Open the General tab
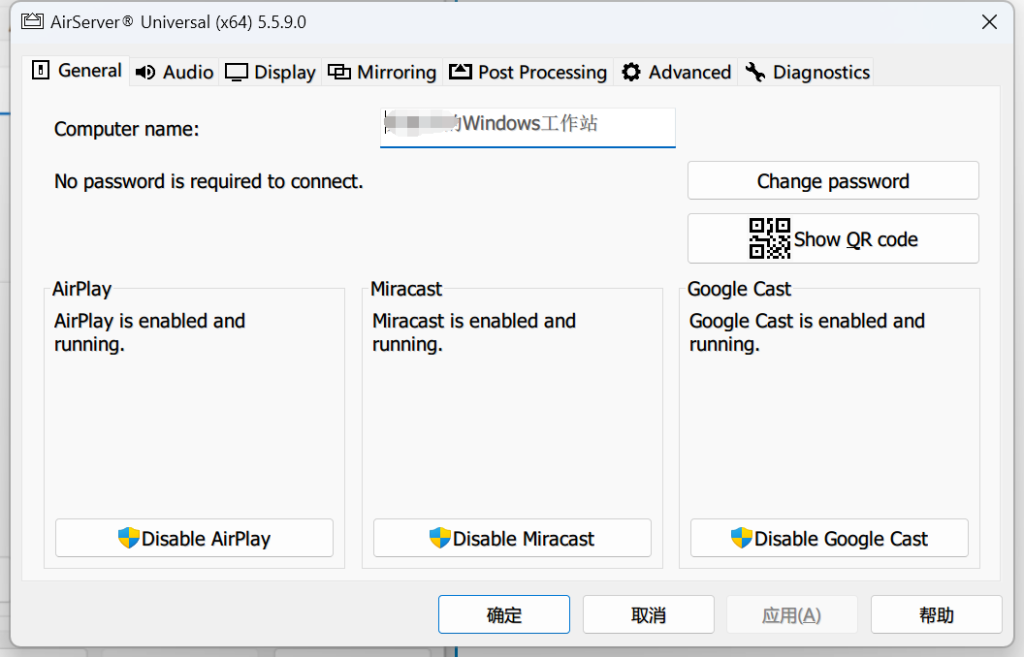 [77, 71]
